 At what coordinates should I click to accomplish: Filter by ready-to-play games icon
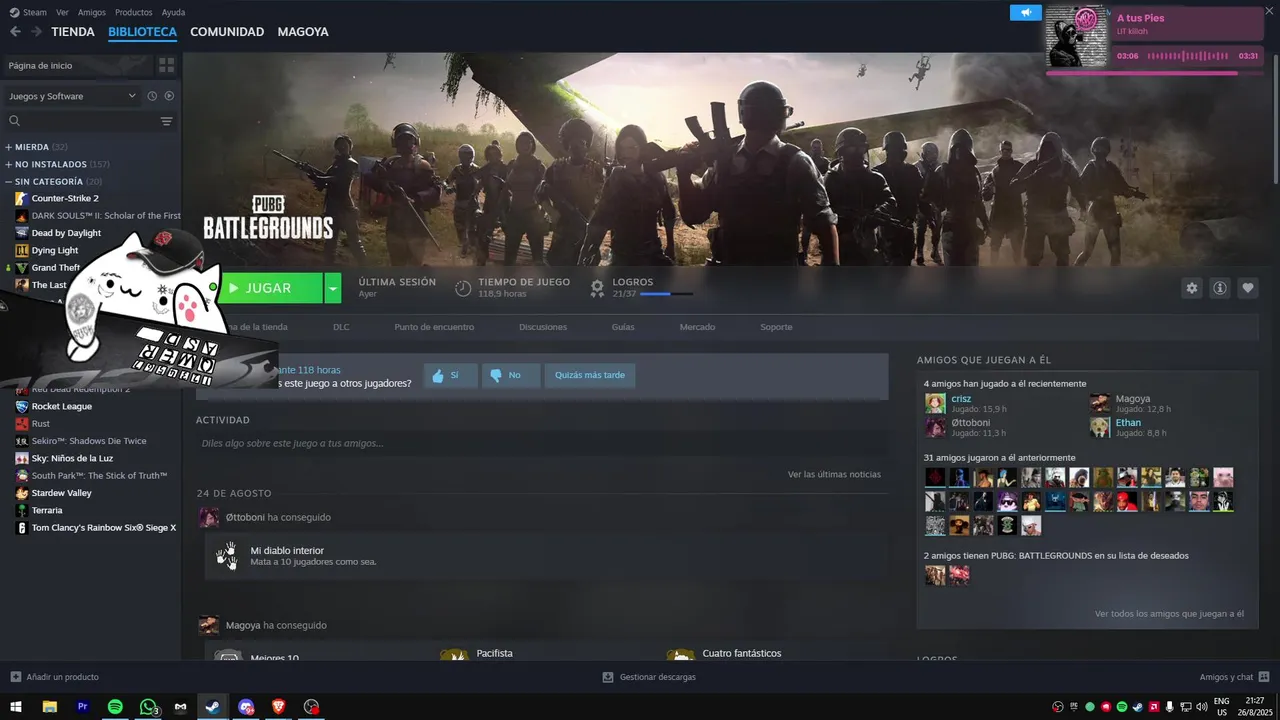coord(169,96)
